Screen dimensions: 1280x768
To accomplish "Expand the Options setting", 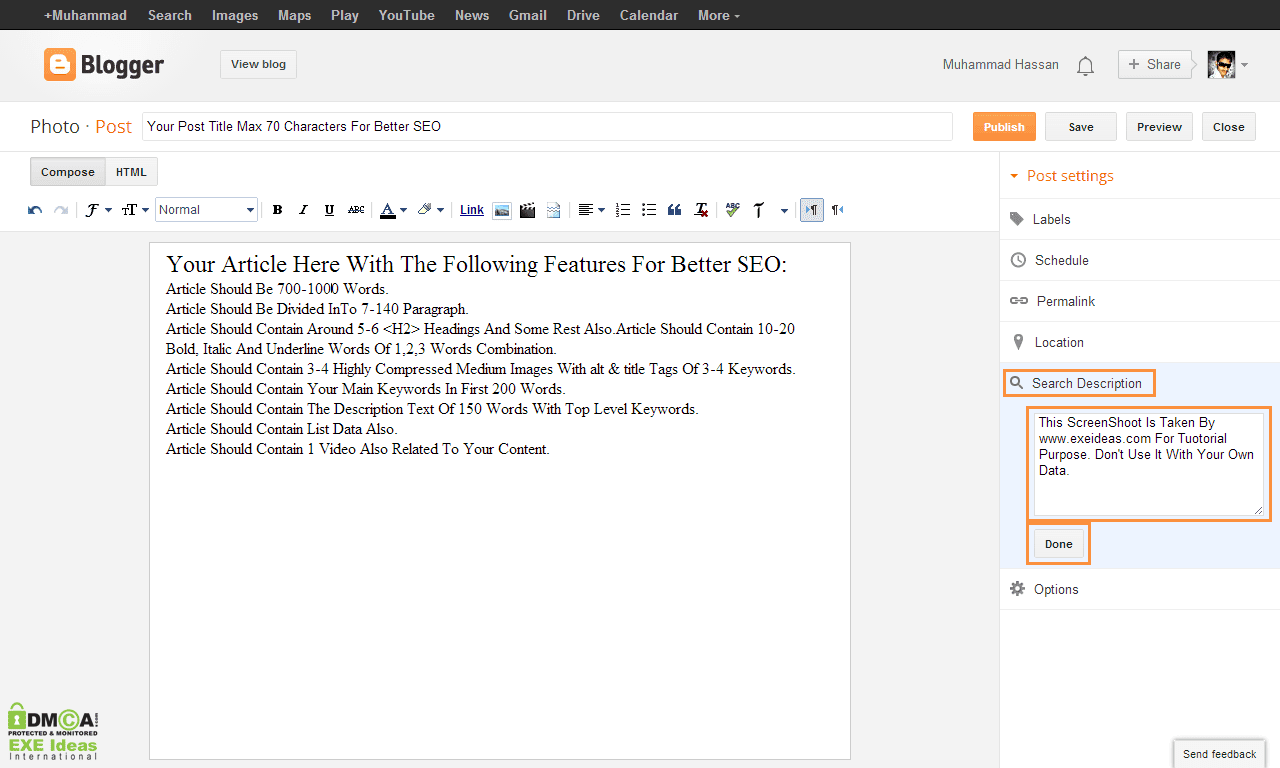I will point(1139,589).
